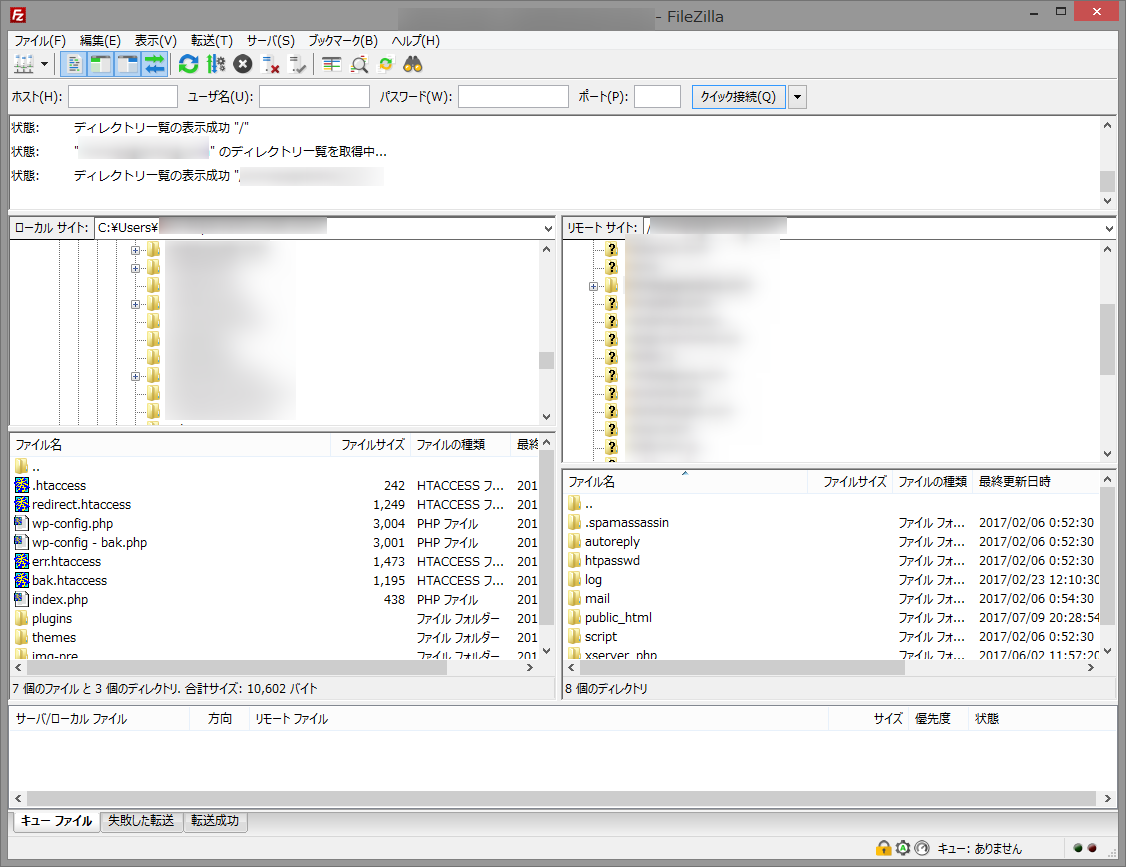
Task: Open 表示(V) menu
Action: point(156,40)
